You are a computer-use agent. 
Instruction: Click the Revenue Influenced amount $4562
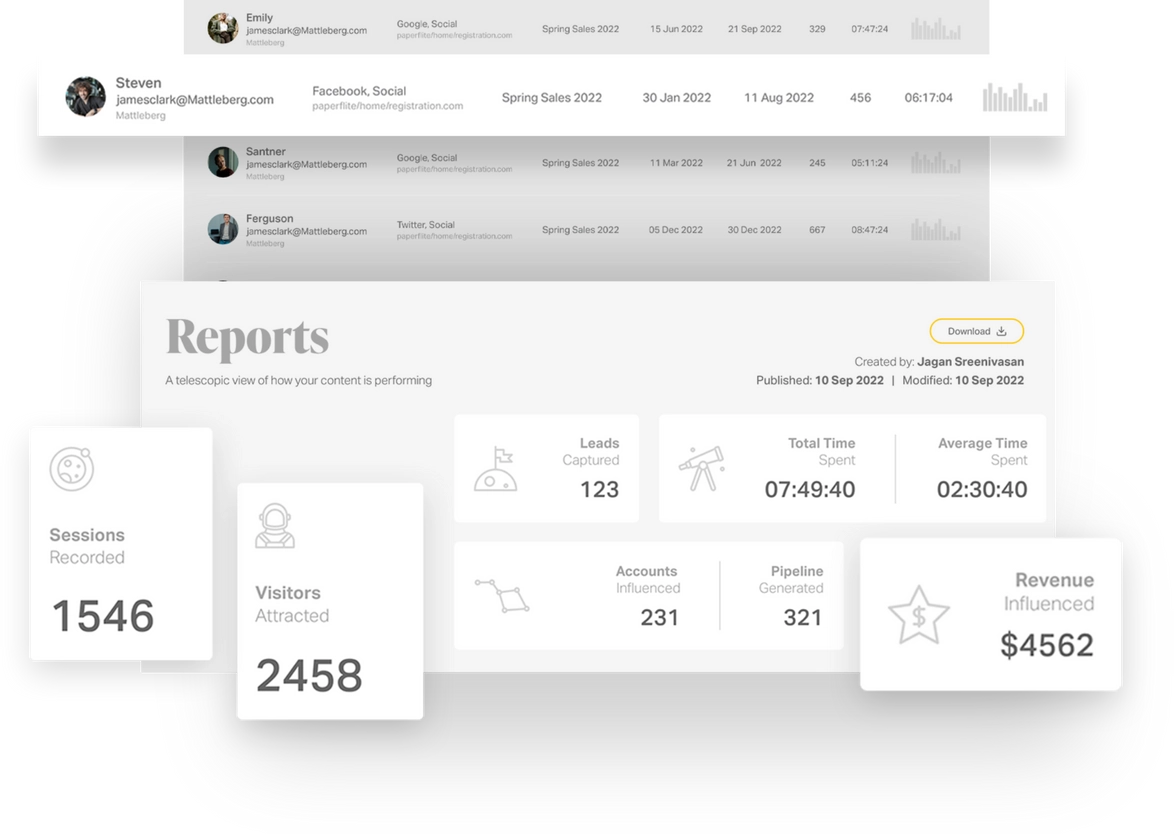1046,645
